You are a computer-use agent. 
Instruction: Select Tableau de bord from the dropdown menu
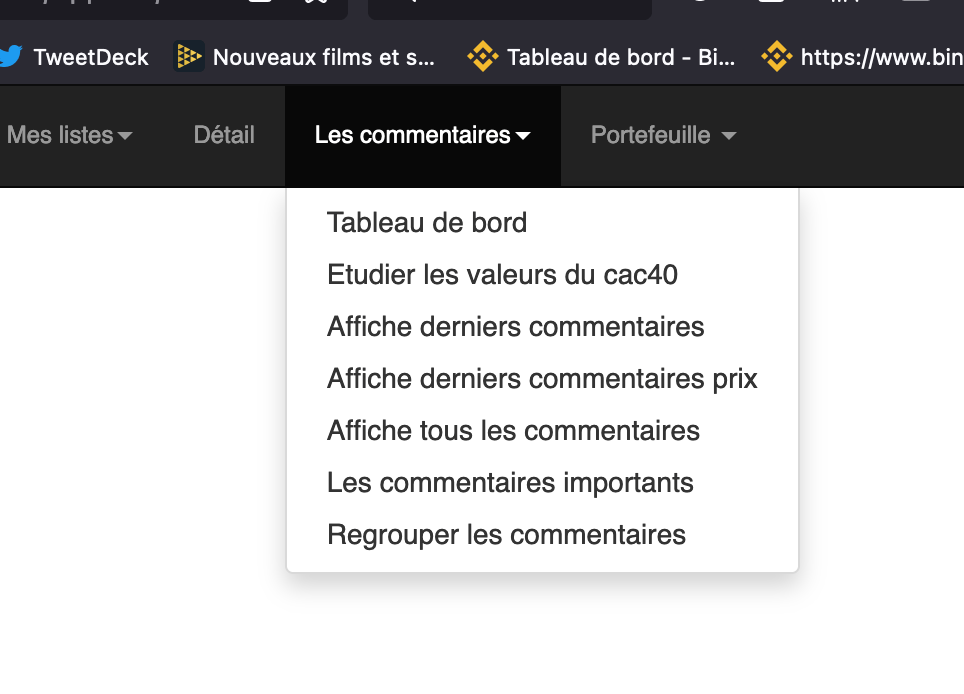[x=427, y=222]
